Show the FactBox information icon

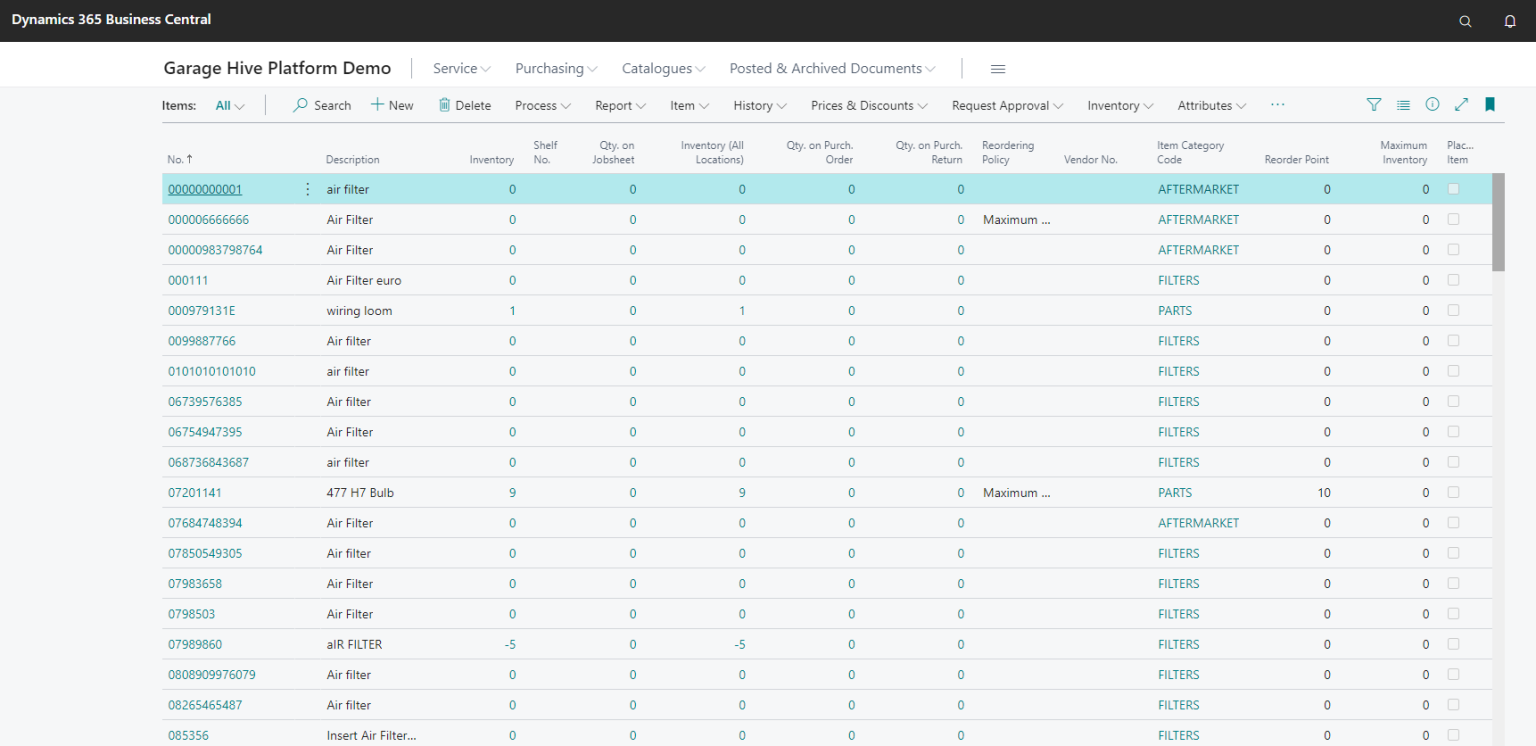point(1432,105)
